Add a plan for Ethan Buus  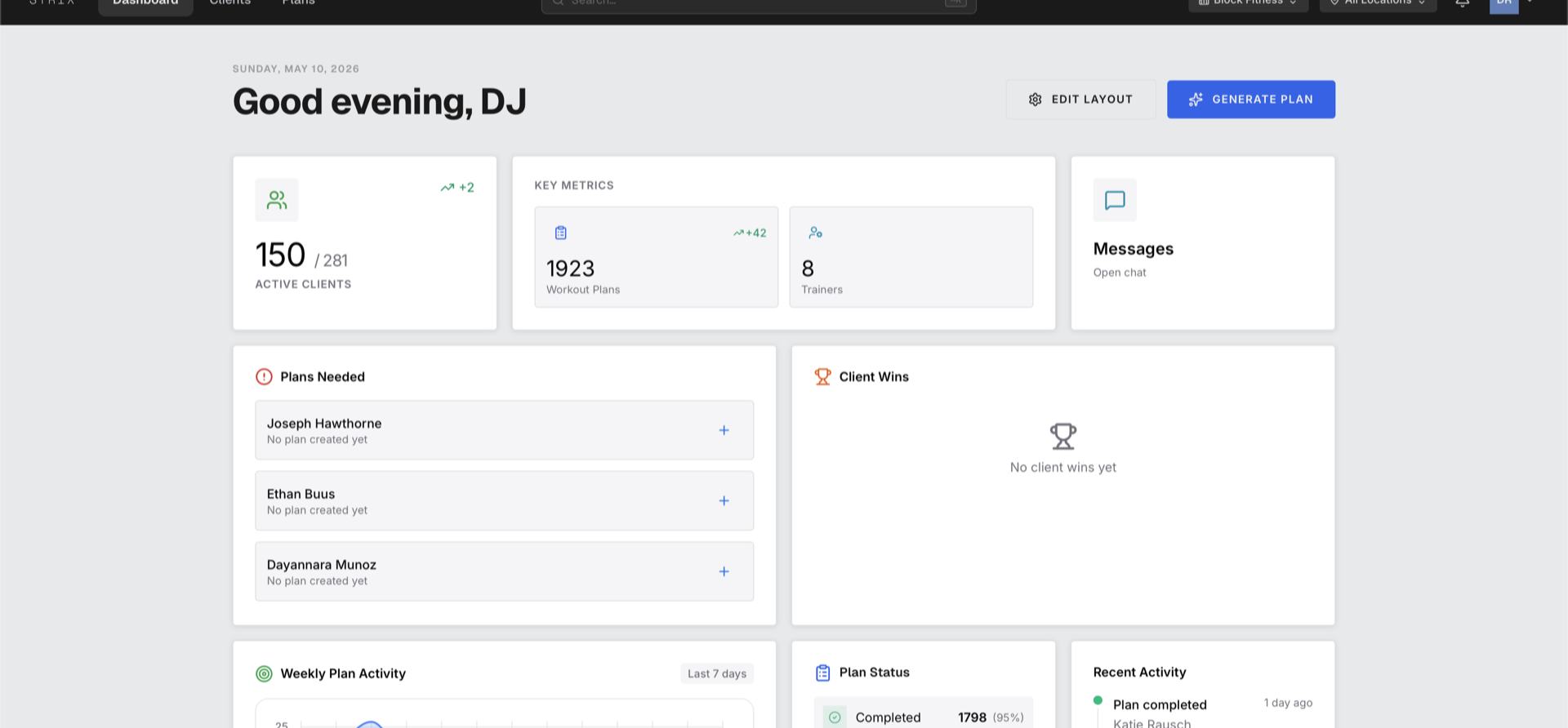(x=724, y=501)
